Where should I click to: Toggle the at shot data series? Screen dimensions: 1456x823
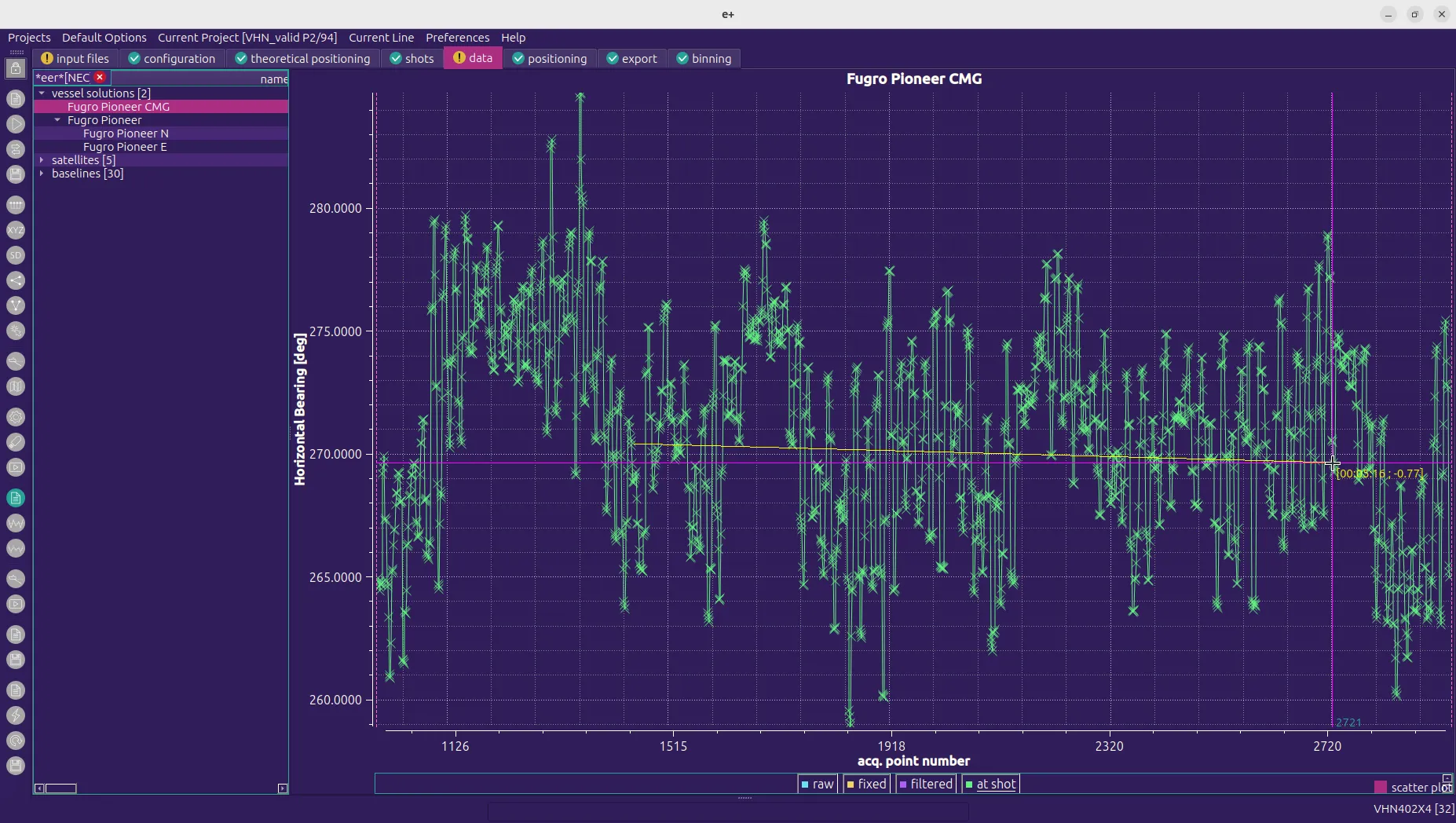tap(990, 784)
